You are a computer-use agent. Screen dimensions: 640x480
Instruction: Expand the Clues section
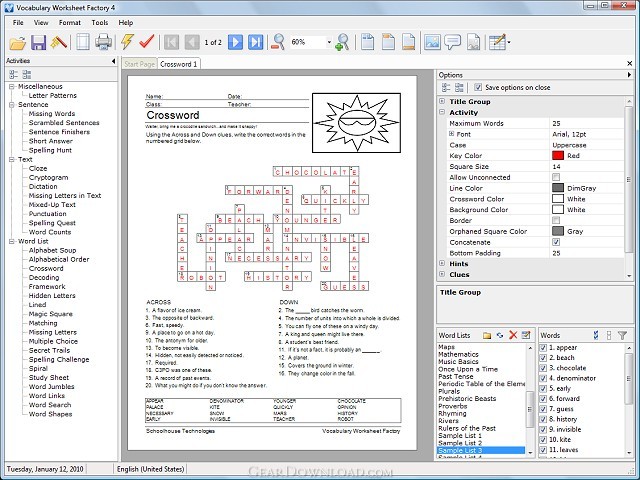(442, 274)
